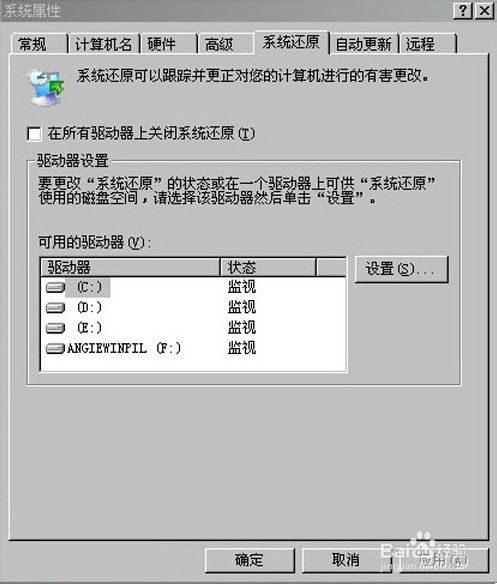Click the 取消 button

346,560
